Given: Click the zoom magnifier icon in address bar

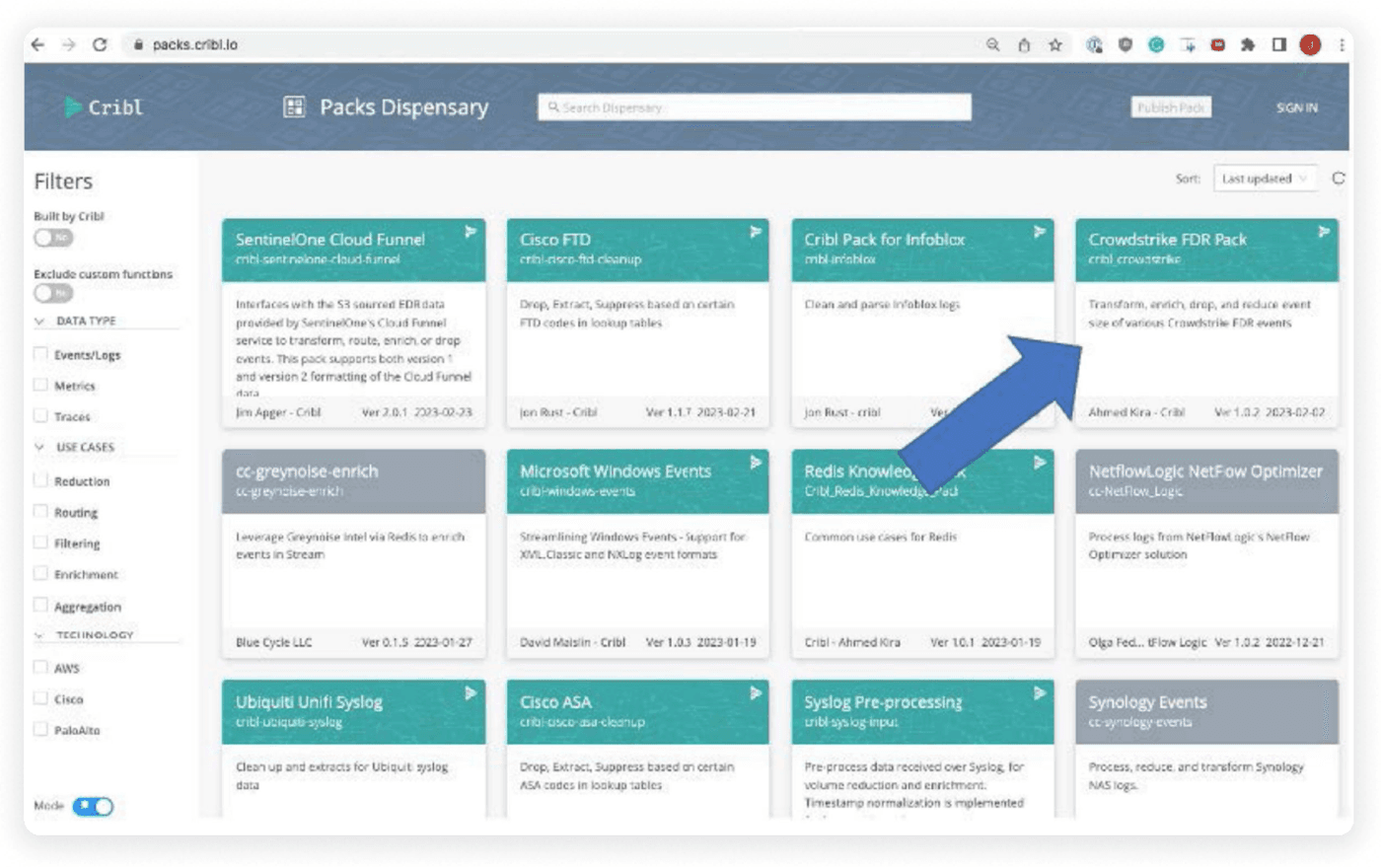Looking at the screenshot, I should [992, 44].
